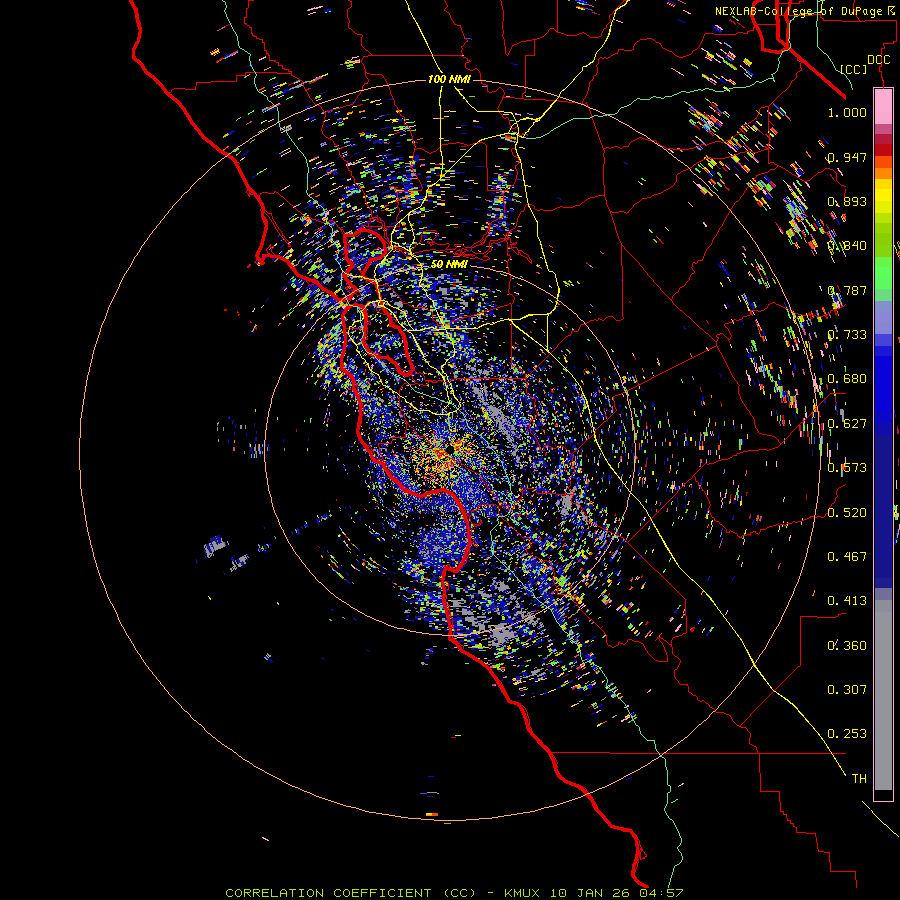Screen dimensions: 900x900
Task: Select the 0.840 legend value
Action: [x=847, y=246]
